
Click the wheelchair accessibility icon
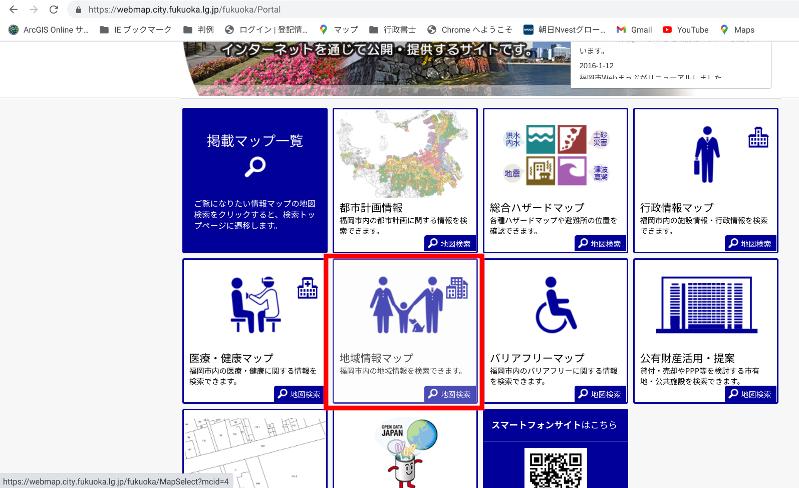coord(556,305)
